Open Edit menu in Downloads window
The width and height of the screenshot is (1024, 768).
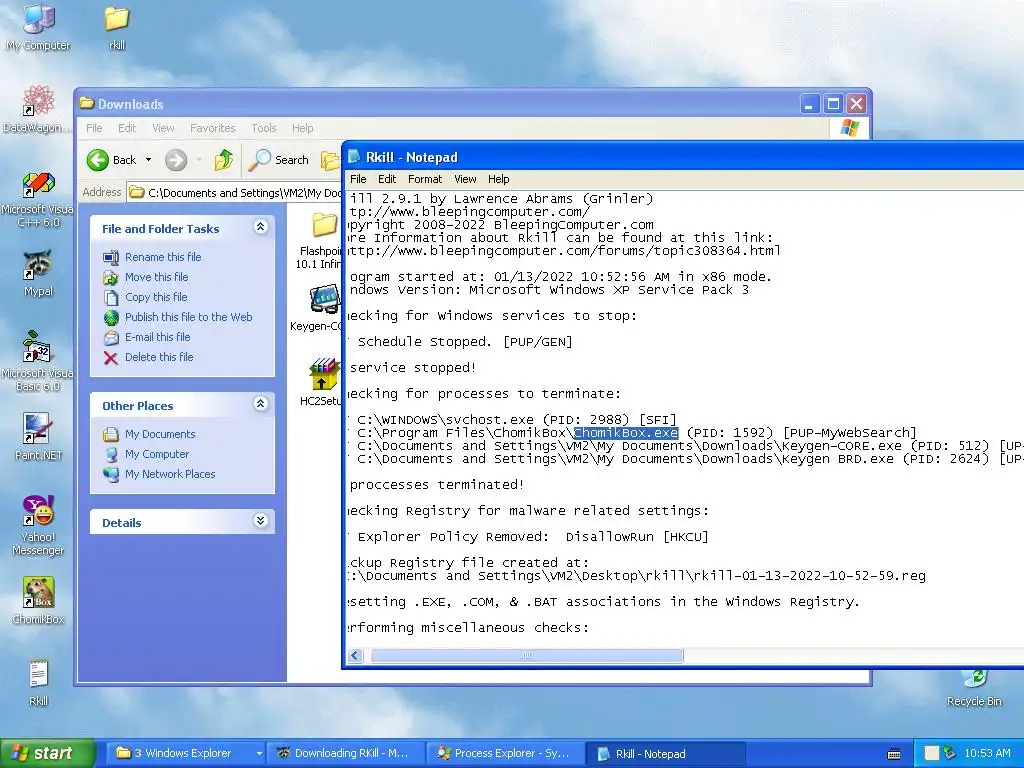click(127, 128)
